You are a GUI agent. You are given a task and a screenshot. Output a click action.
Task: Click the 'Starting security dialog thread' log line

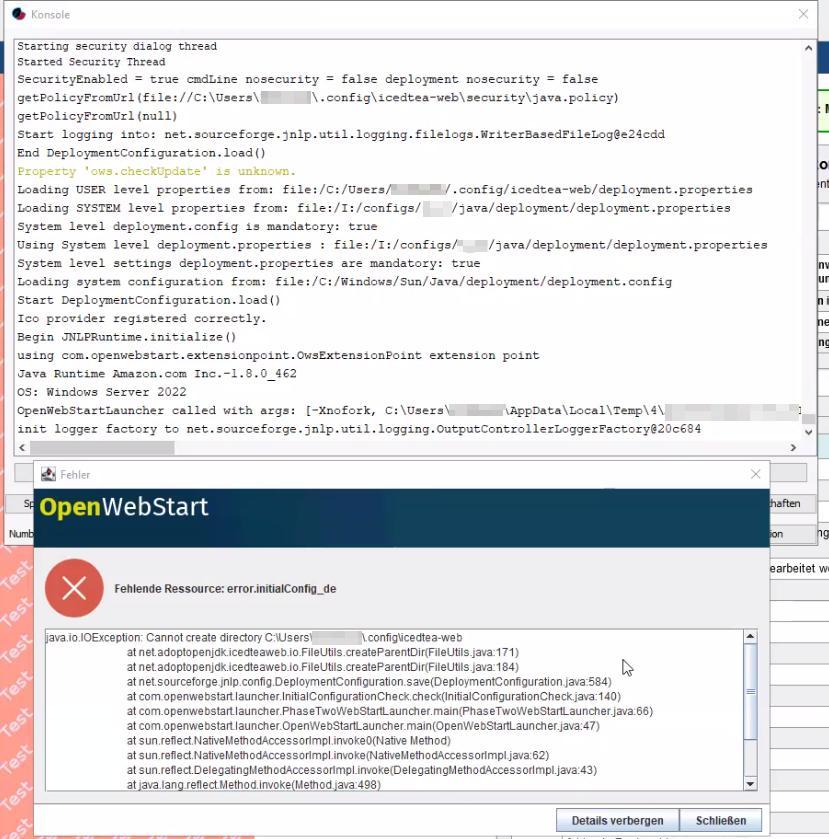click(x=117, y=46)
